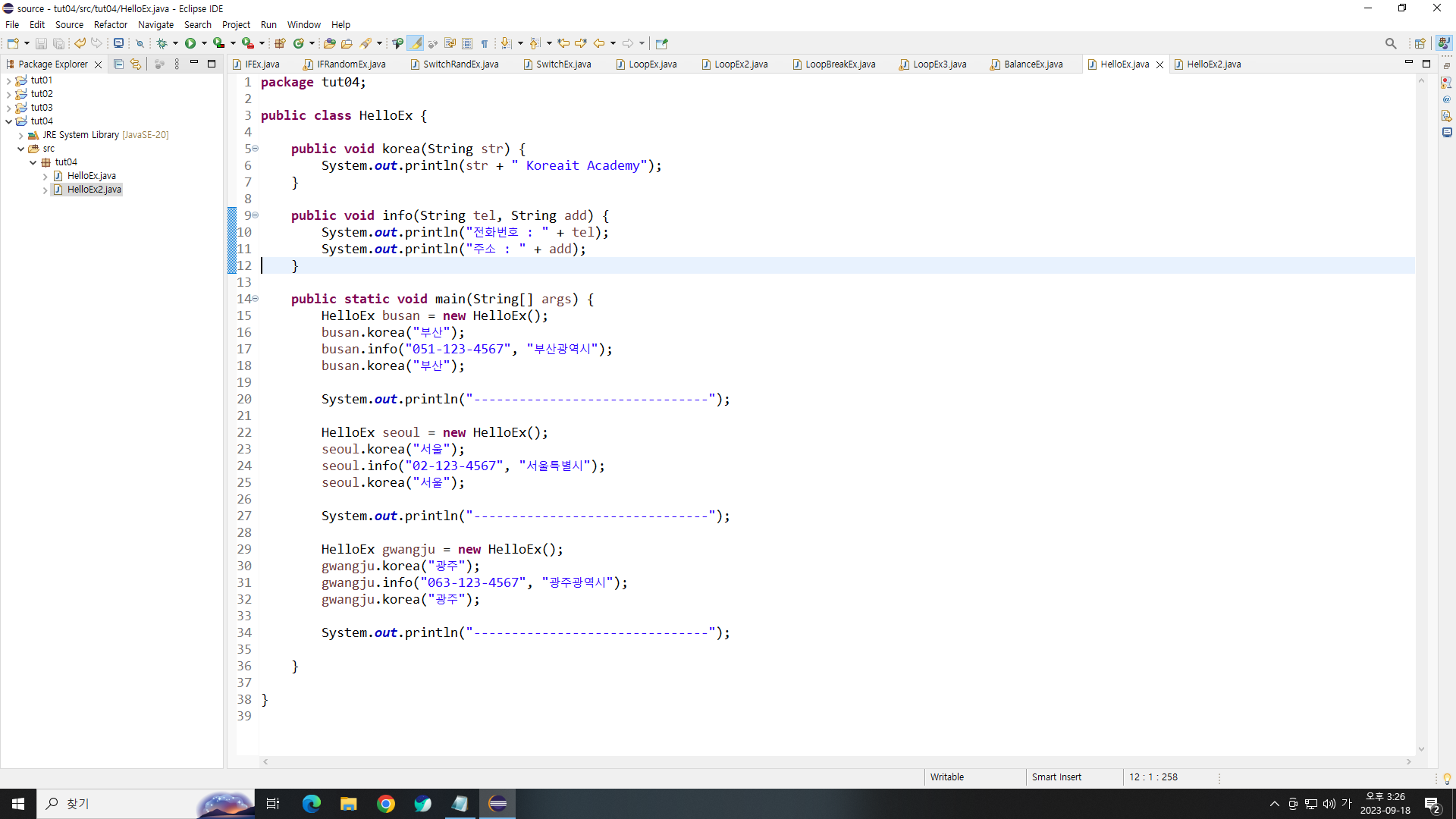Click the Run (green play) button
This screenshot has width=1456, height=819.
(190, 43)
